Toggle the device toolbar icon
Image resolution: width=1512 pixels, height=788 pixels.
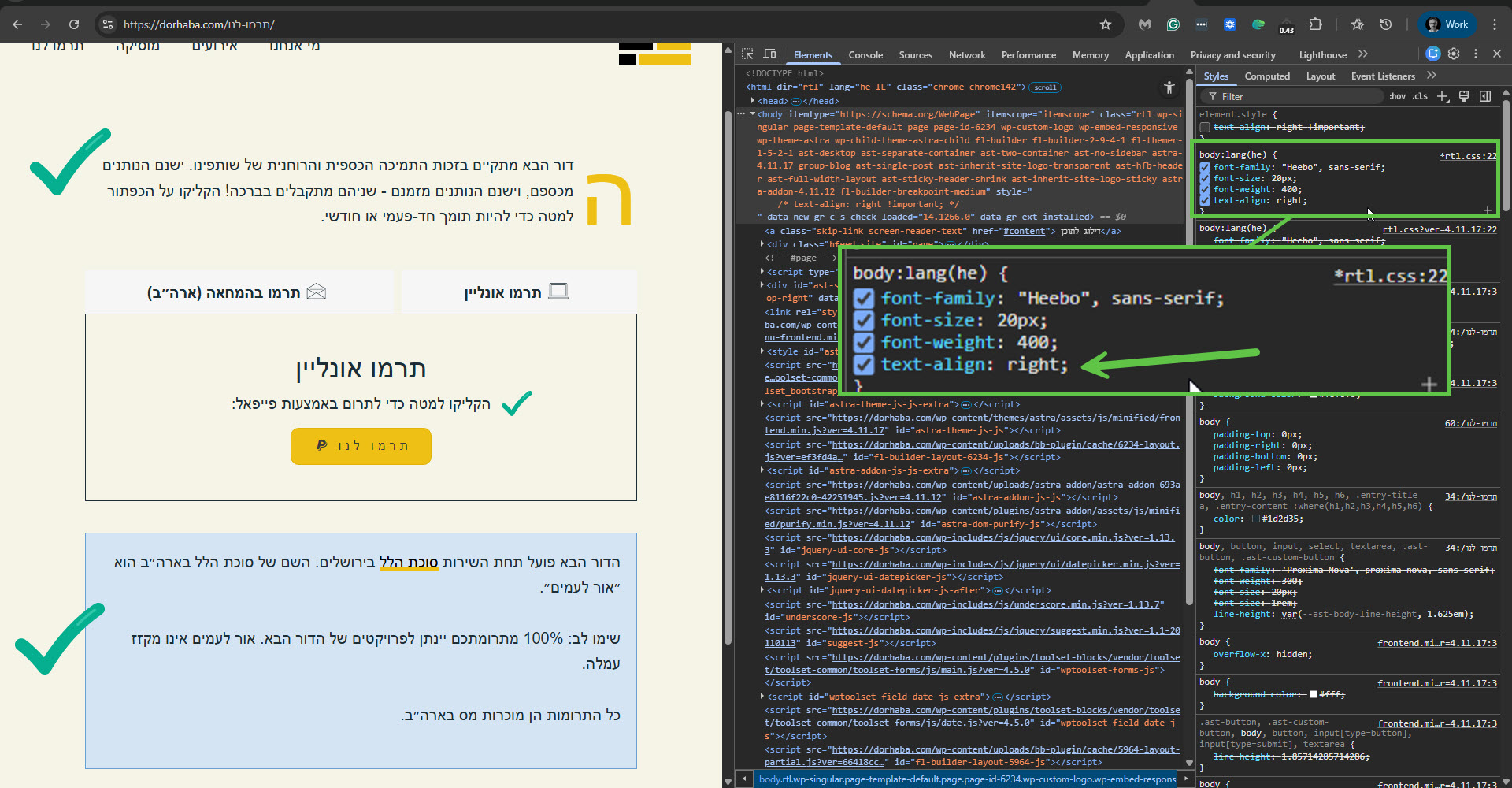pos(769,54)
